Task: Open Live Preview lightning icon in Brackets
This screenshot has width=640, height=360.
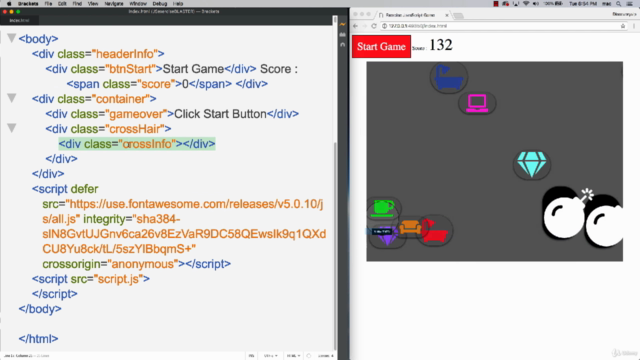Action: click(x=342, y=25)
